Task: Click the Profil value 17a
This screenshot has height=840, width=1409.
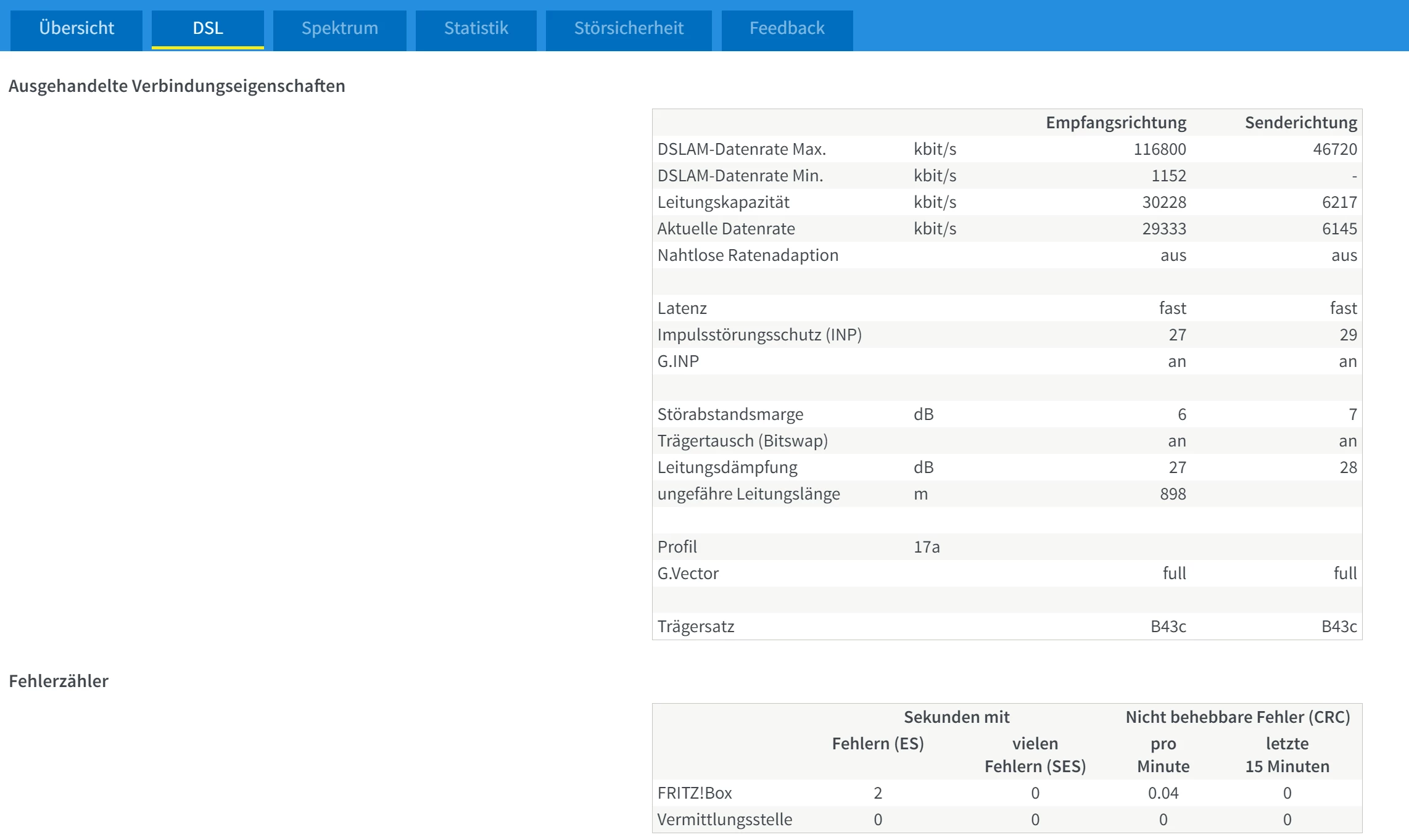Action: [x=926, y=547]
